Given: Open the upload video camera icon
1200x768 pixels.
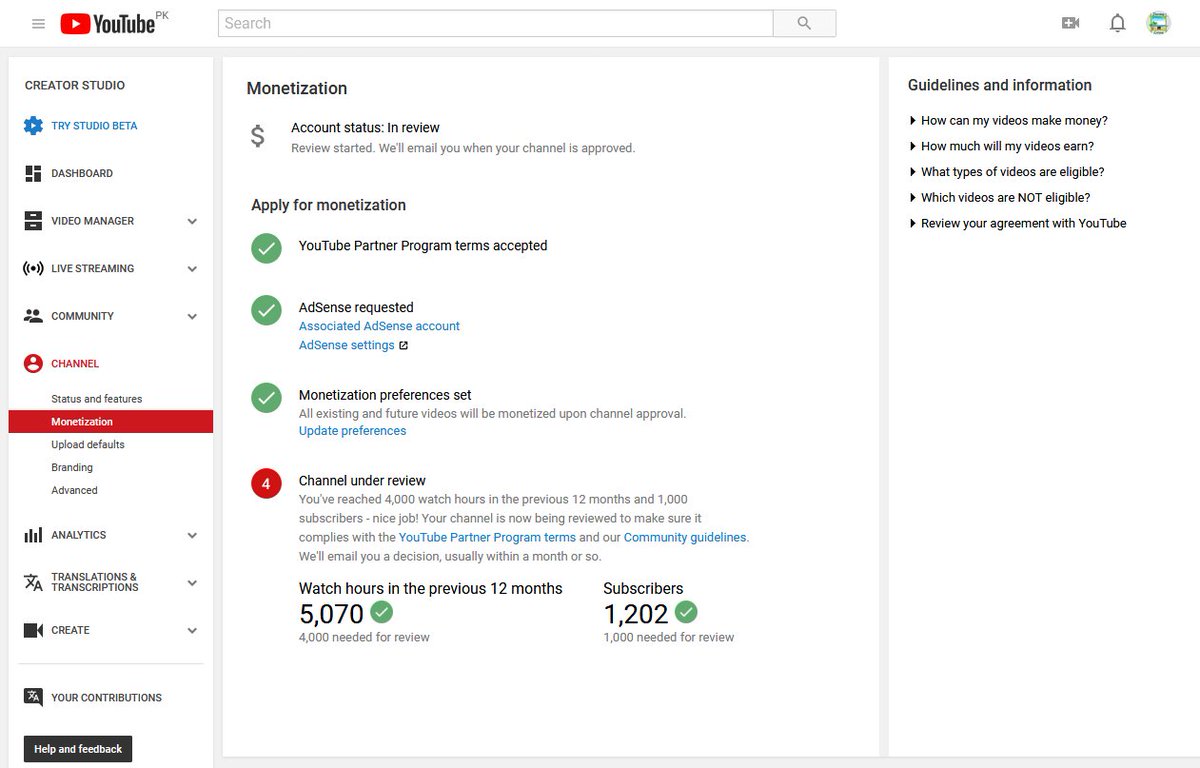Looking at the screenshot, I should click(1070, 23).
